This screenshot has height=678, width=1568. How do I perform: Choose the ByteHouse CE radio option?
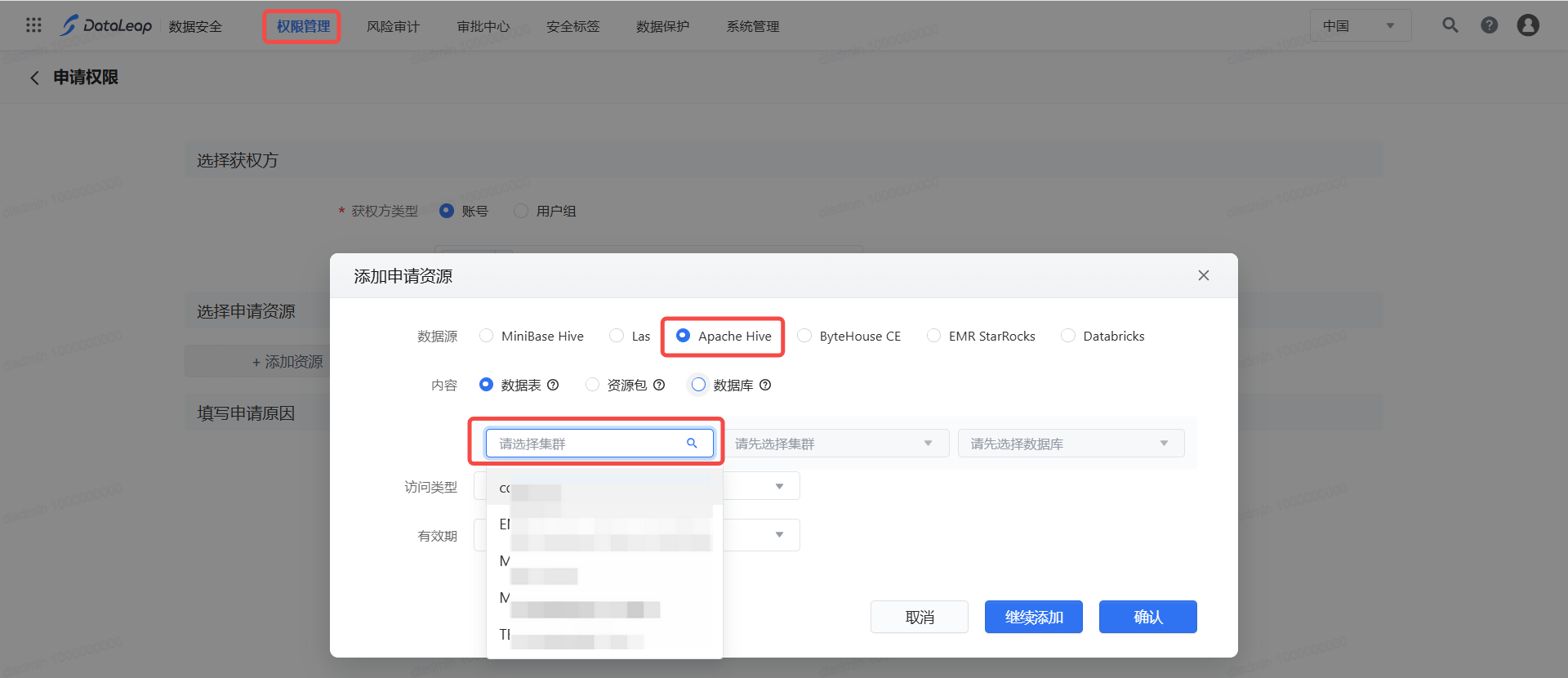pos(804,336)
